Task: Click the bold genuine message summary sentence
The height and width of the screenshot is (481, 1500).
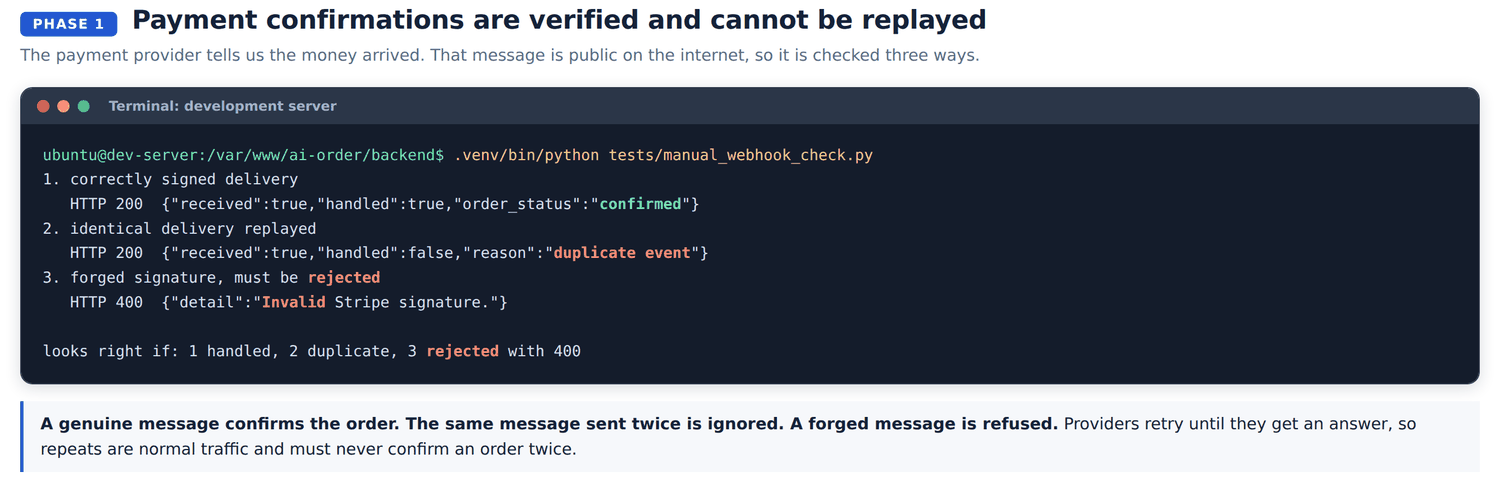Action: (549, 424)
